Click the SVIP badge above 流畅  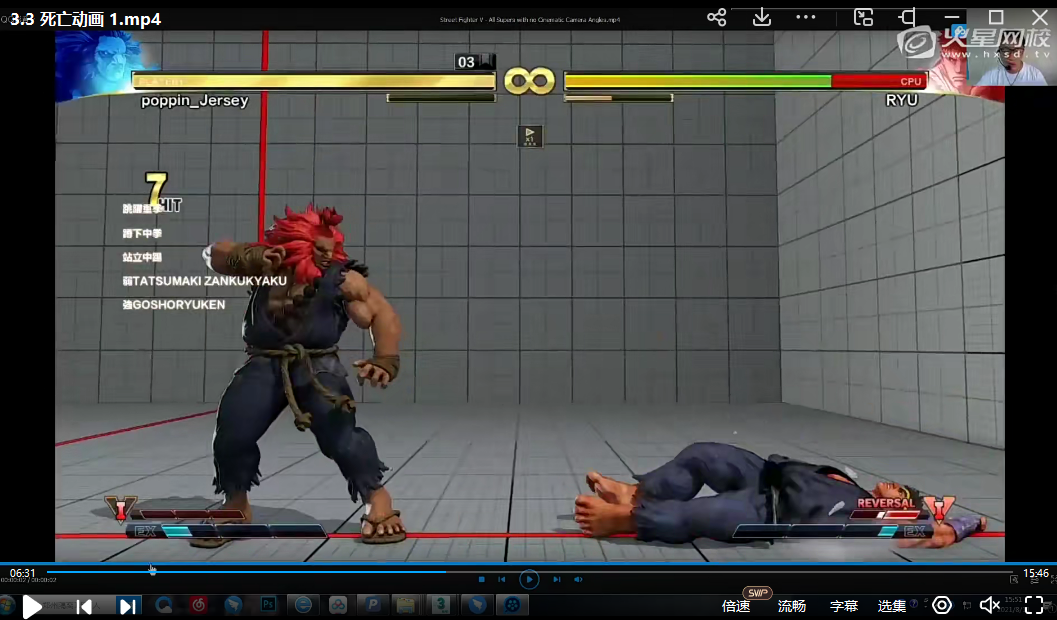tap(757, 593)
